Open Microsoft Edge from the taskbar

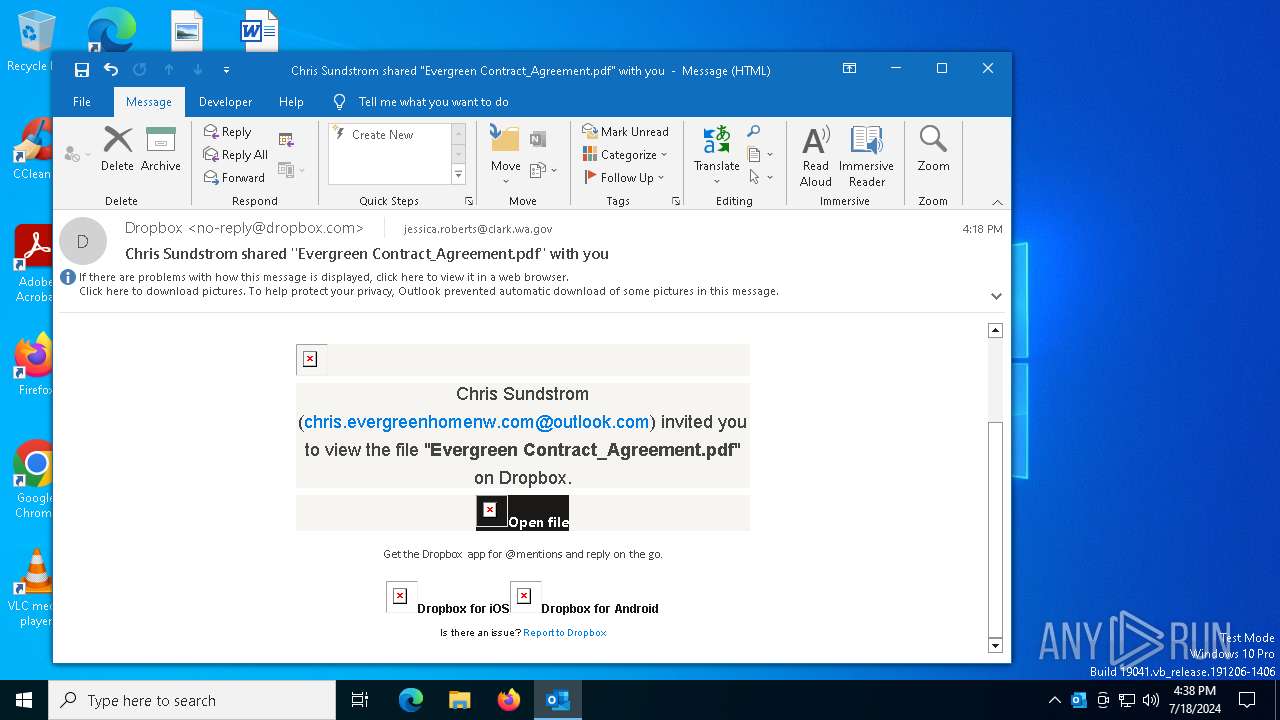pos(411,700)
